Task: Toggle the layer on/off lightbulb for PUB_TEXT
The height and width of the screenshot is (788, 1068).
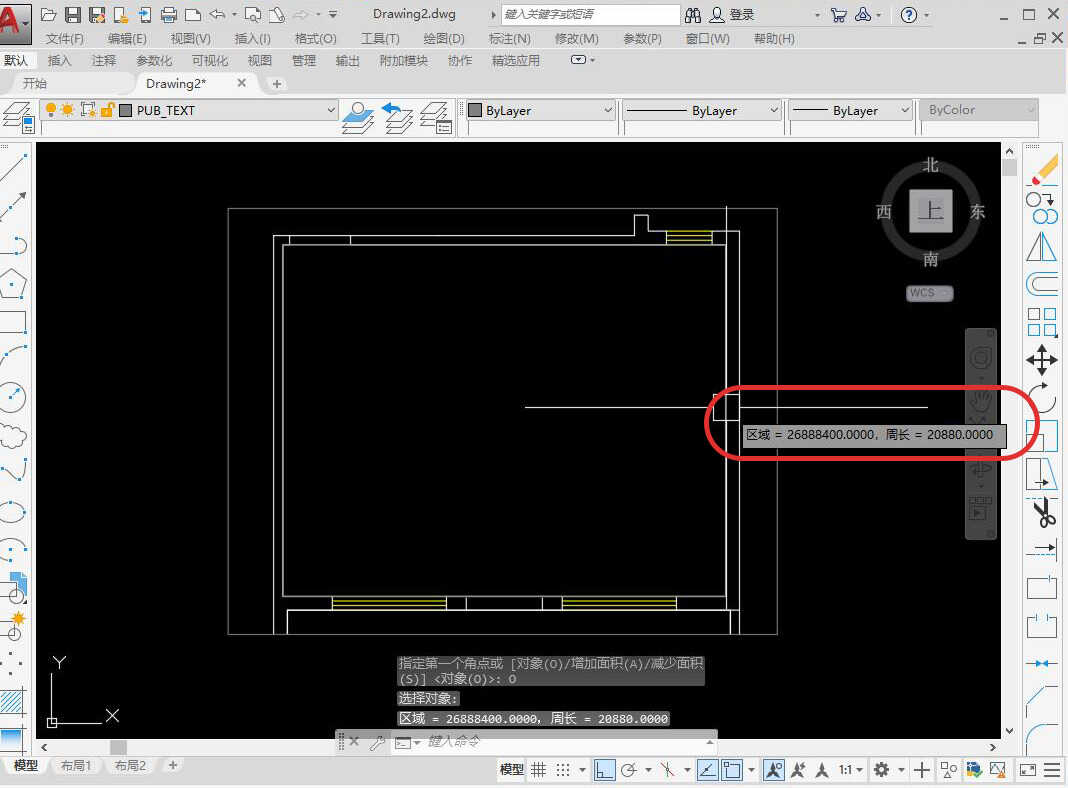Action: coord(50,109)
